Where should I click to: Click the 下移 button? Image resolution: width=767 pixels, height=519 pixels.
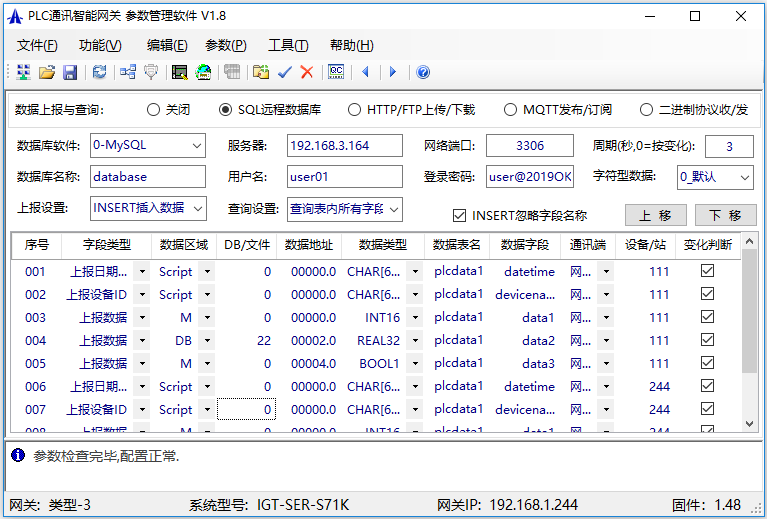[725, 215]
